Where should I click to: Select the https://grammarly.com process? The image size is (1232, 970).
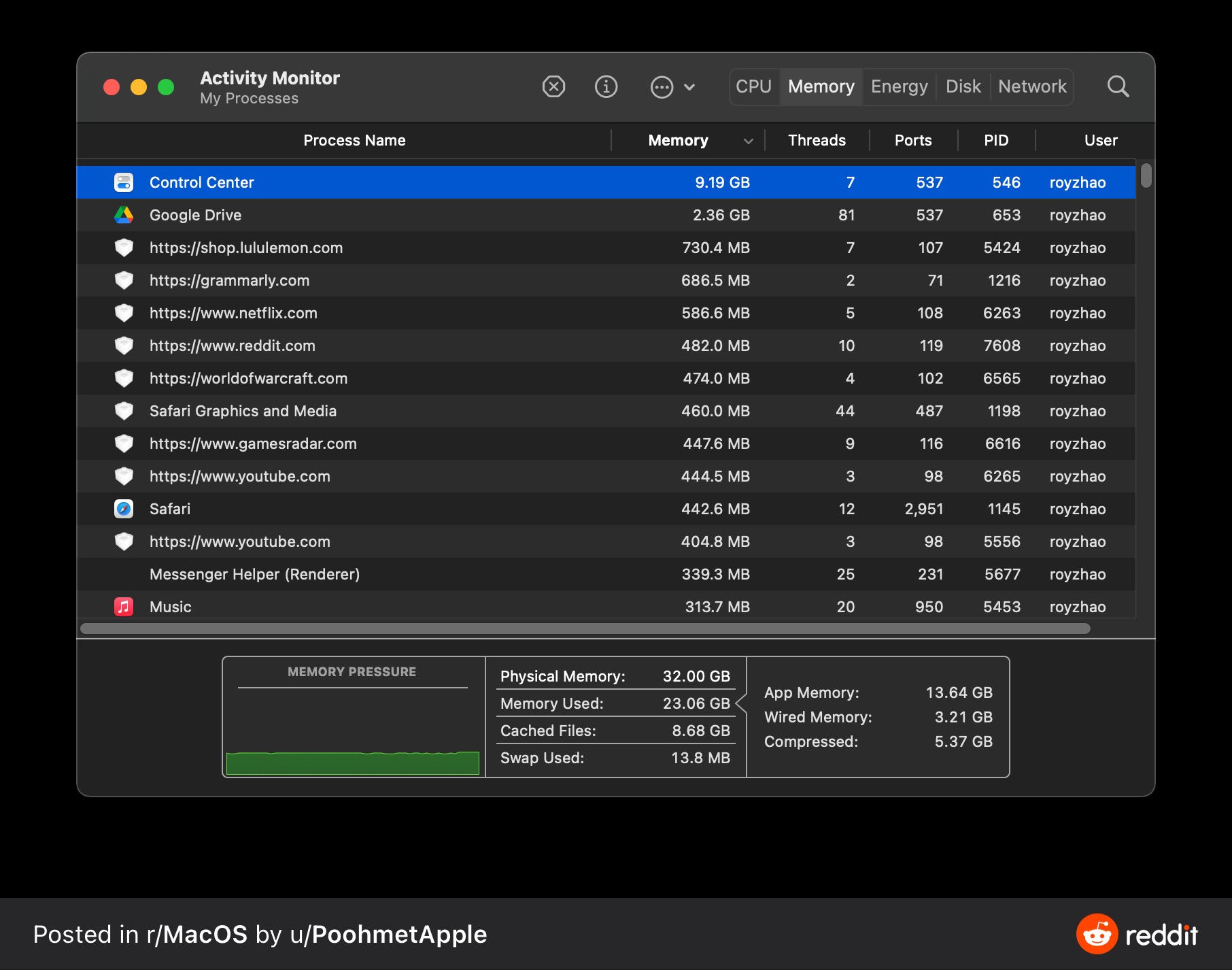[229, 280]
